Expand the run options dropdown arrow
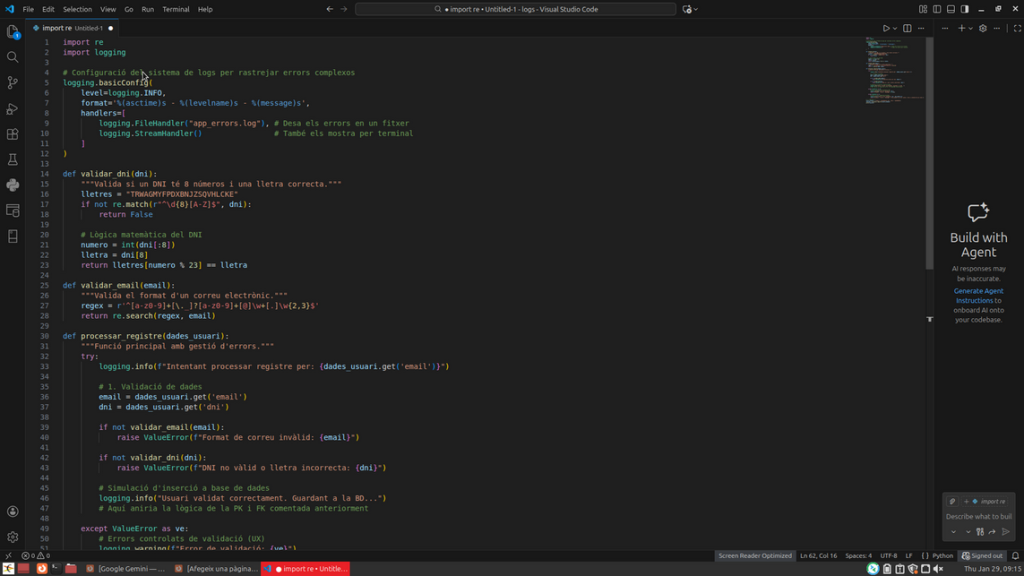1024x576 pixels. coord(895,28)
